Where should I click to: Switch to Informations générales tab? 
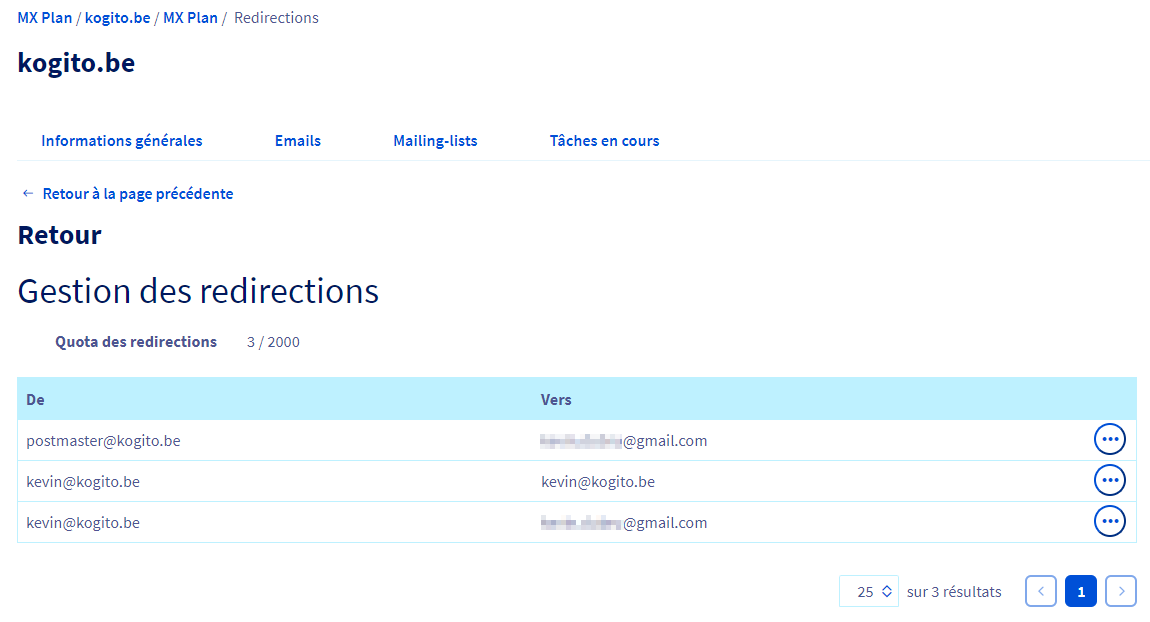122,141
